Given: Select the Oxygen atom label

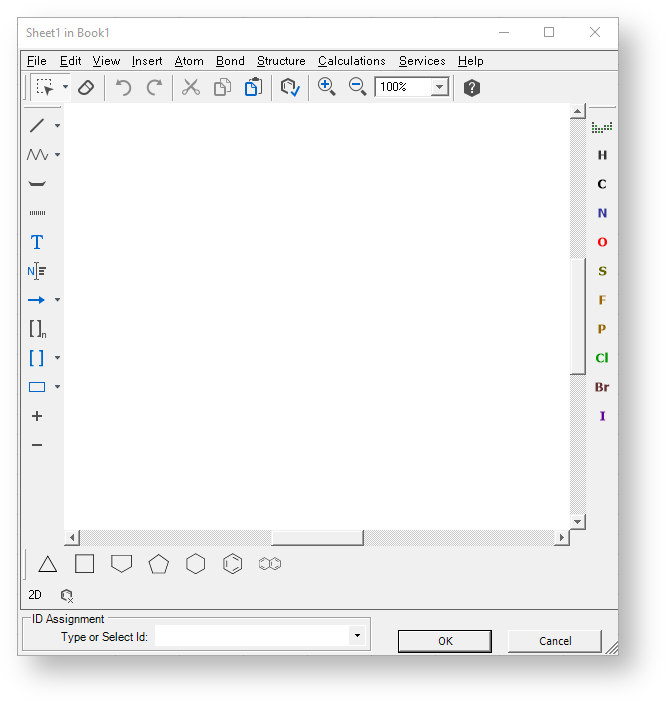Looking at the screenshot, I should [x=602, y=242].
